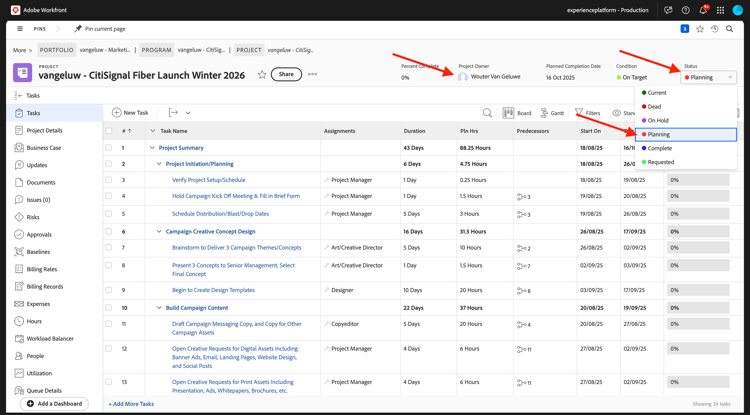This screenshot has width=750, height=415.
Task: Check the Schedule Distribution/Blast/Drop Dates checkbox
Action: 109,214
